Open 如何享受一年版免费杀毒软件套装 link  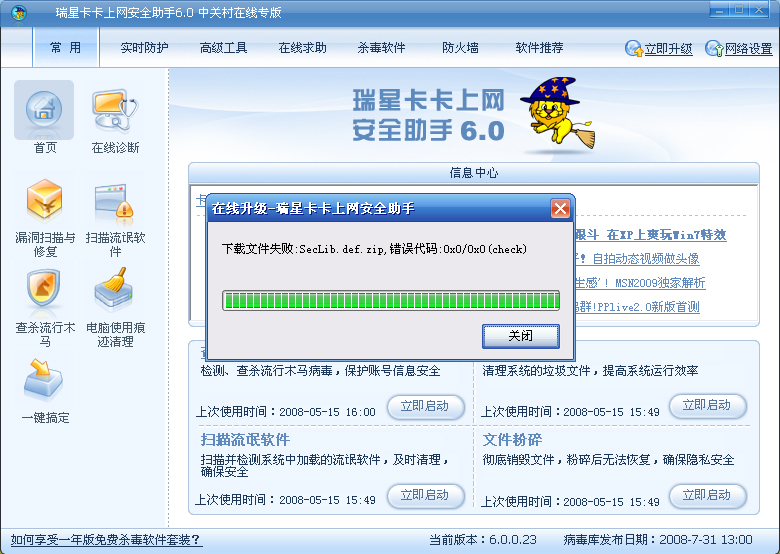point(106,540)
